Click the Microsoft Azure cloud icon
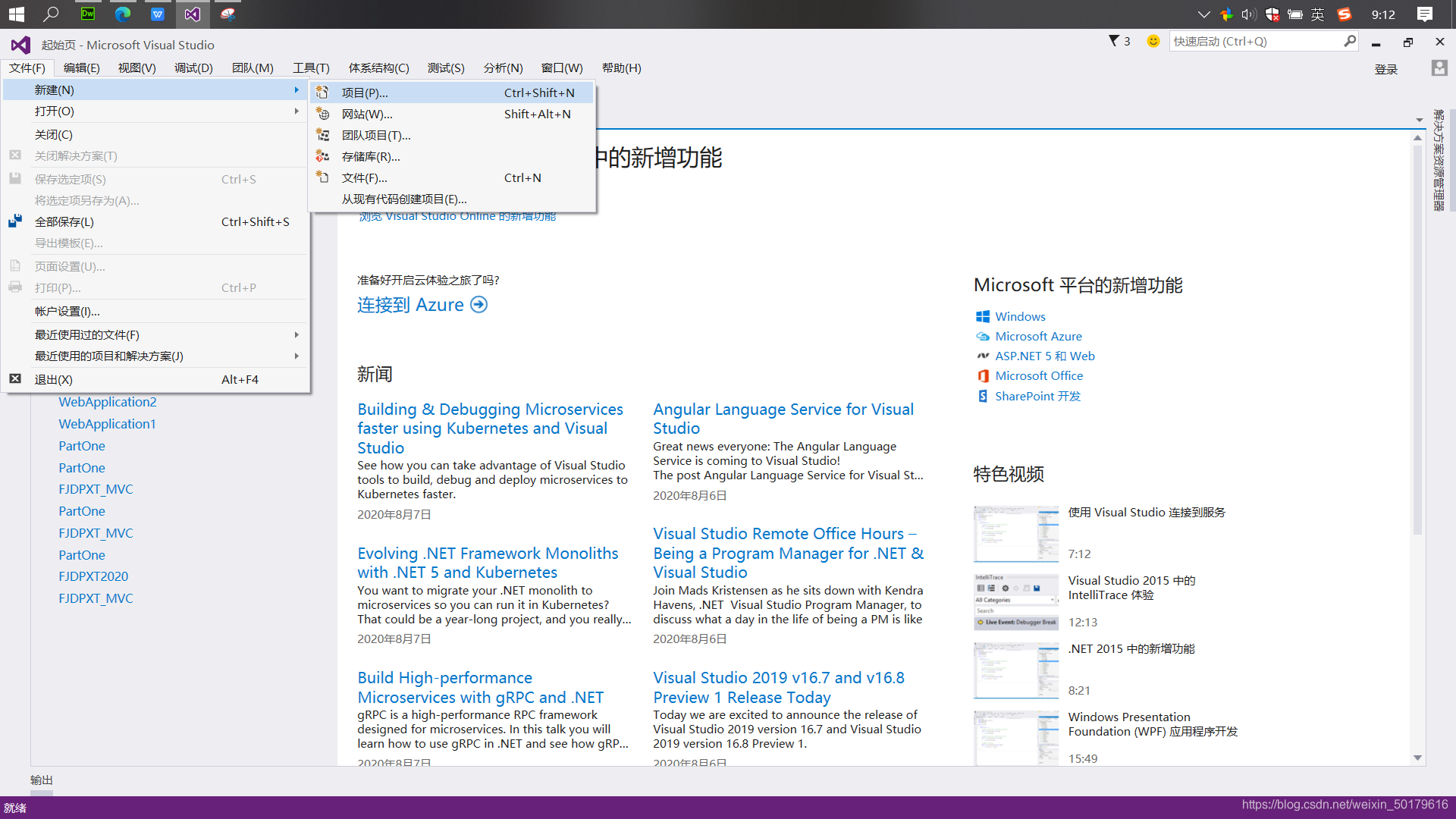This screenshot has width=1456, height=819. [983, 336]
